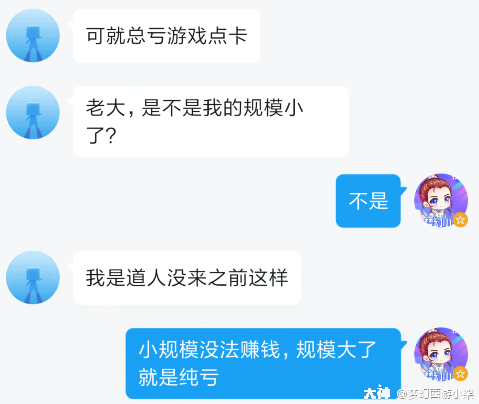The height and width of the screenshot is (404, 479).
Task: Tap cartoon avatar next to "不是" reply
Action: tap(441, 200)
